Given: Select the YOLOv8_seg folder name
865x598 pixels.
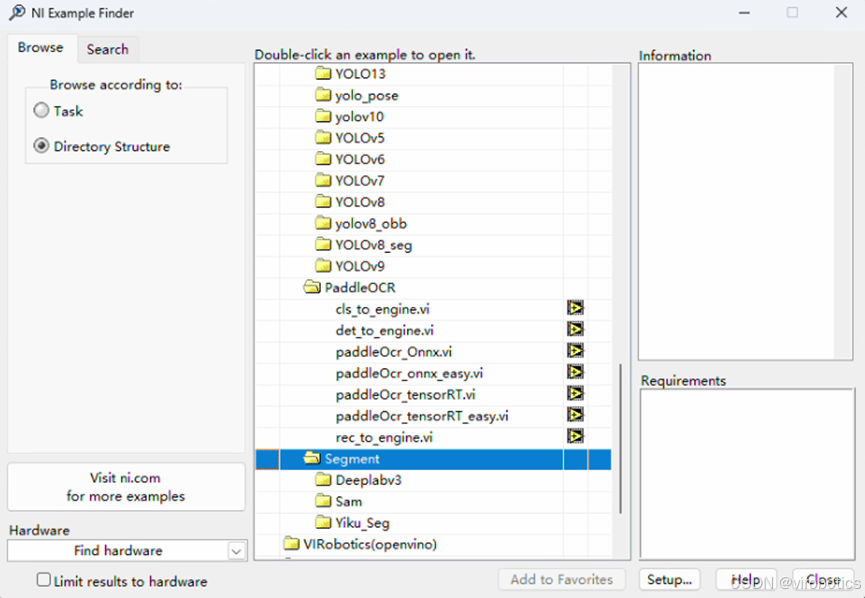Looking at the screenshot, I should [x=373, y=245].
